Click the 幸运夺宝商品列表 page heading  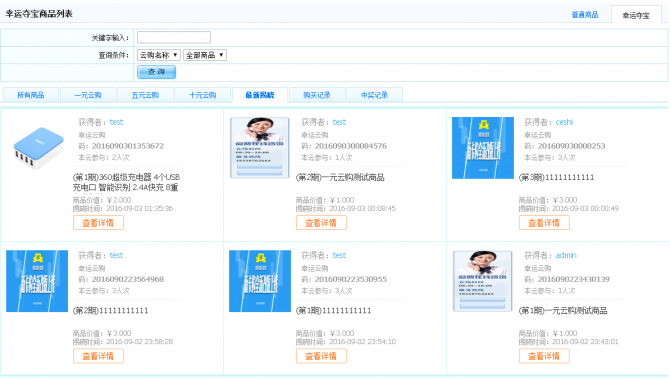[39, 14]
